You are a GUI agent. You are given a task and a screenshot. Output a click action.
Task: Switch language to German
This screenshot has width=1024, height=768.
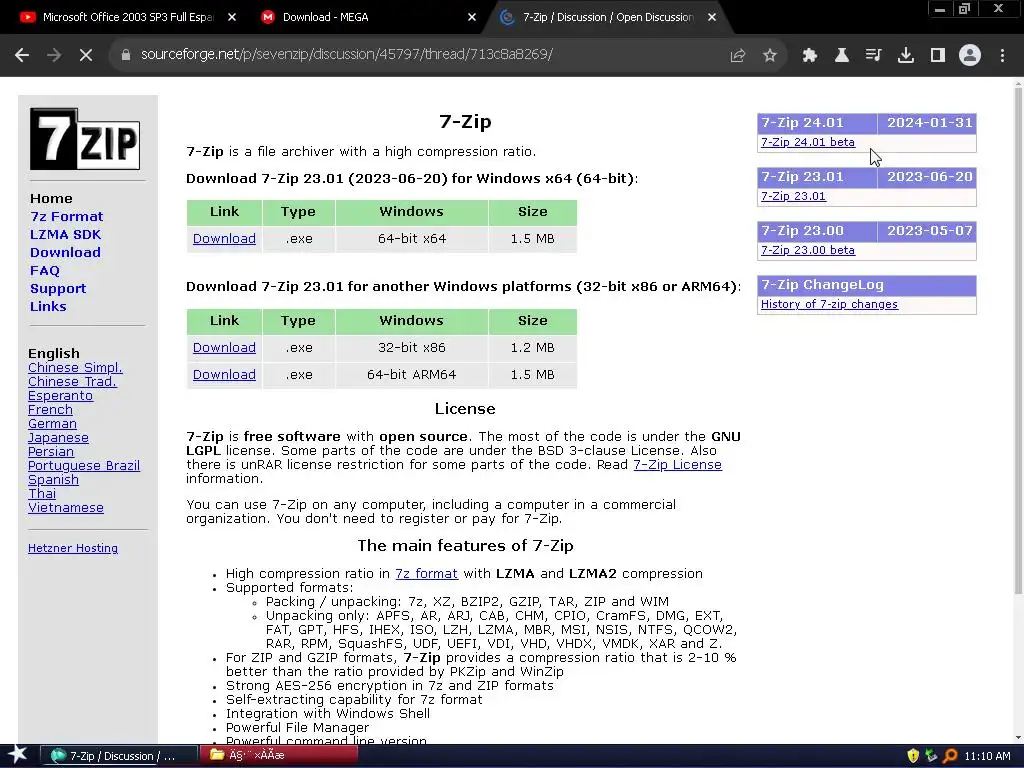click(52, 424)
